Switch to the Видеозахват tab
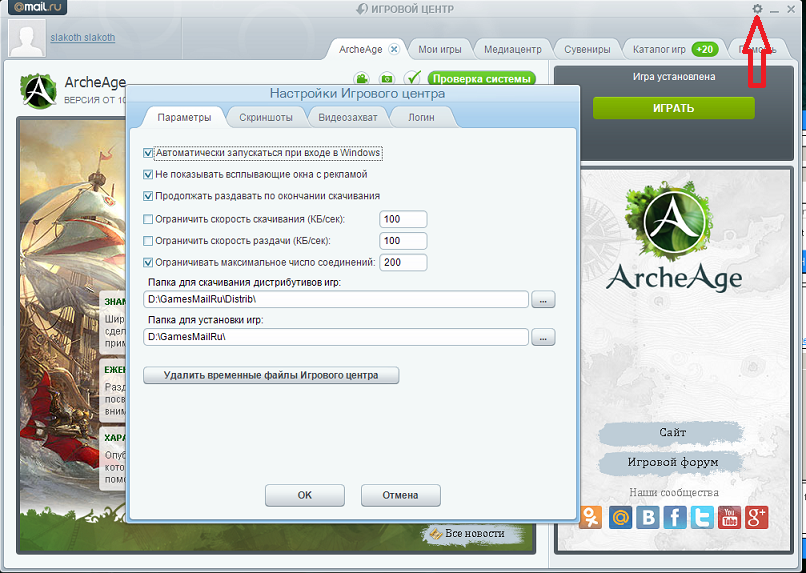The width and height of the screenshot is (806, 573). pos(347,117)
